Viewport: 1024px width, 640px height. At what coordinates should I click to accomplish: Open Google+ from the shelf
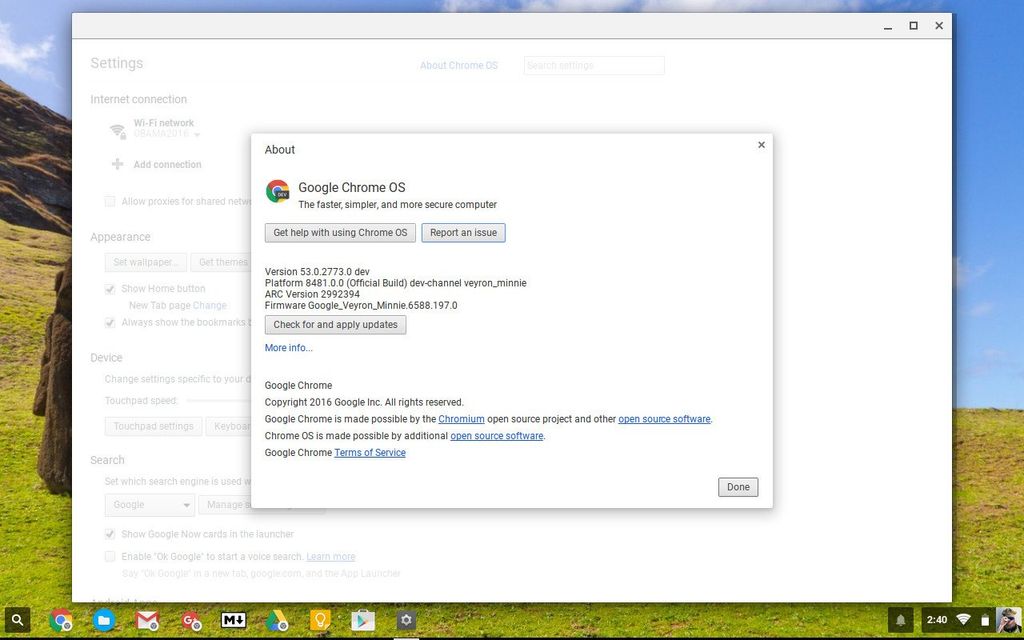point(190,620)
